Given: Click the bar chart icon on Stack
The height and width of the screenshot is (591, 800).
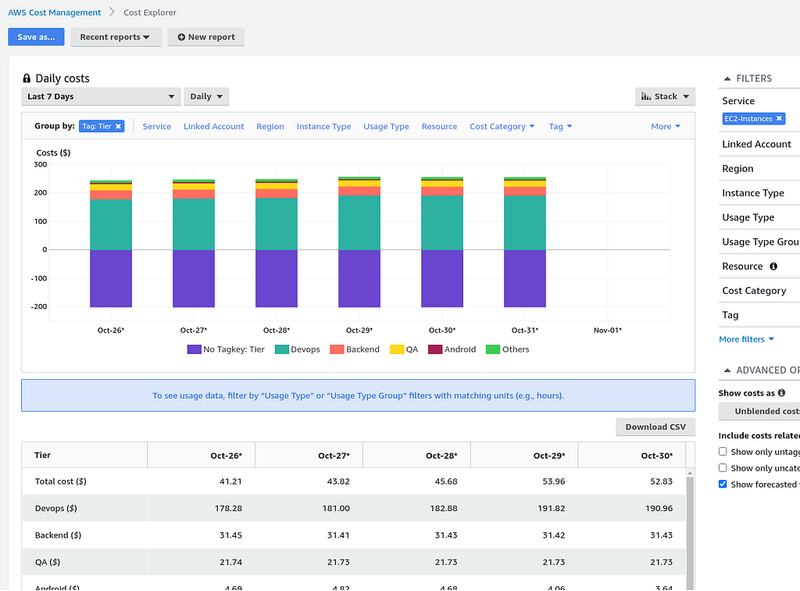Looking at the screenshot, I should coord(646,96).
